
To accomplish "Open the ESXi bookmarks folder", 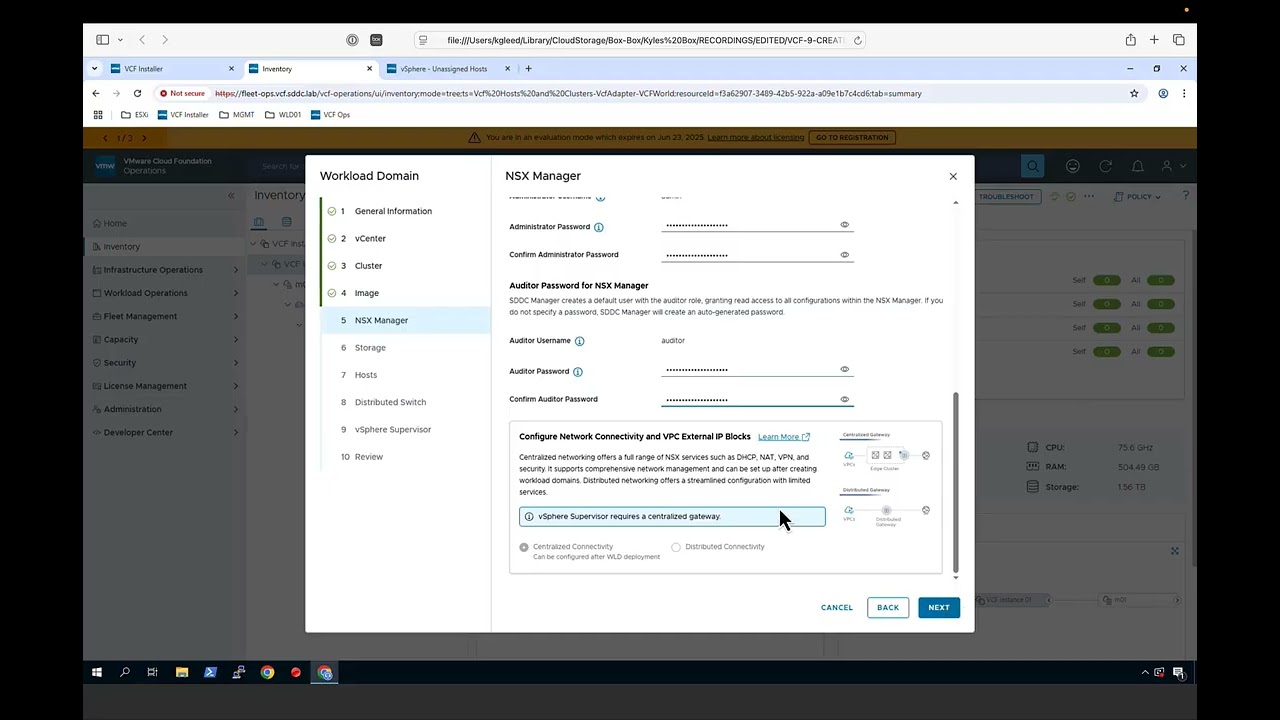I will click(134, 115).
